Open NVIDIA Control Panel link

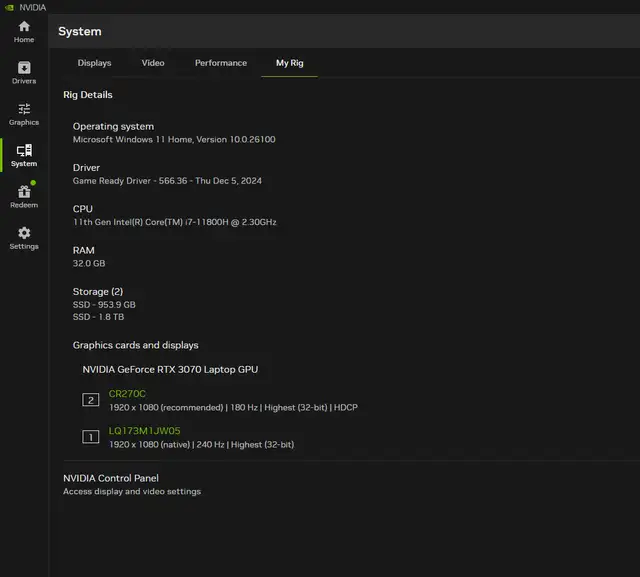(x=111, y=478)
